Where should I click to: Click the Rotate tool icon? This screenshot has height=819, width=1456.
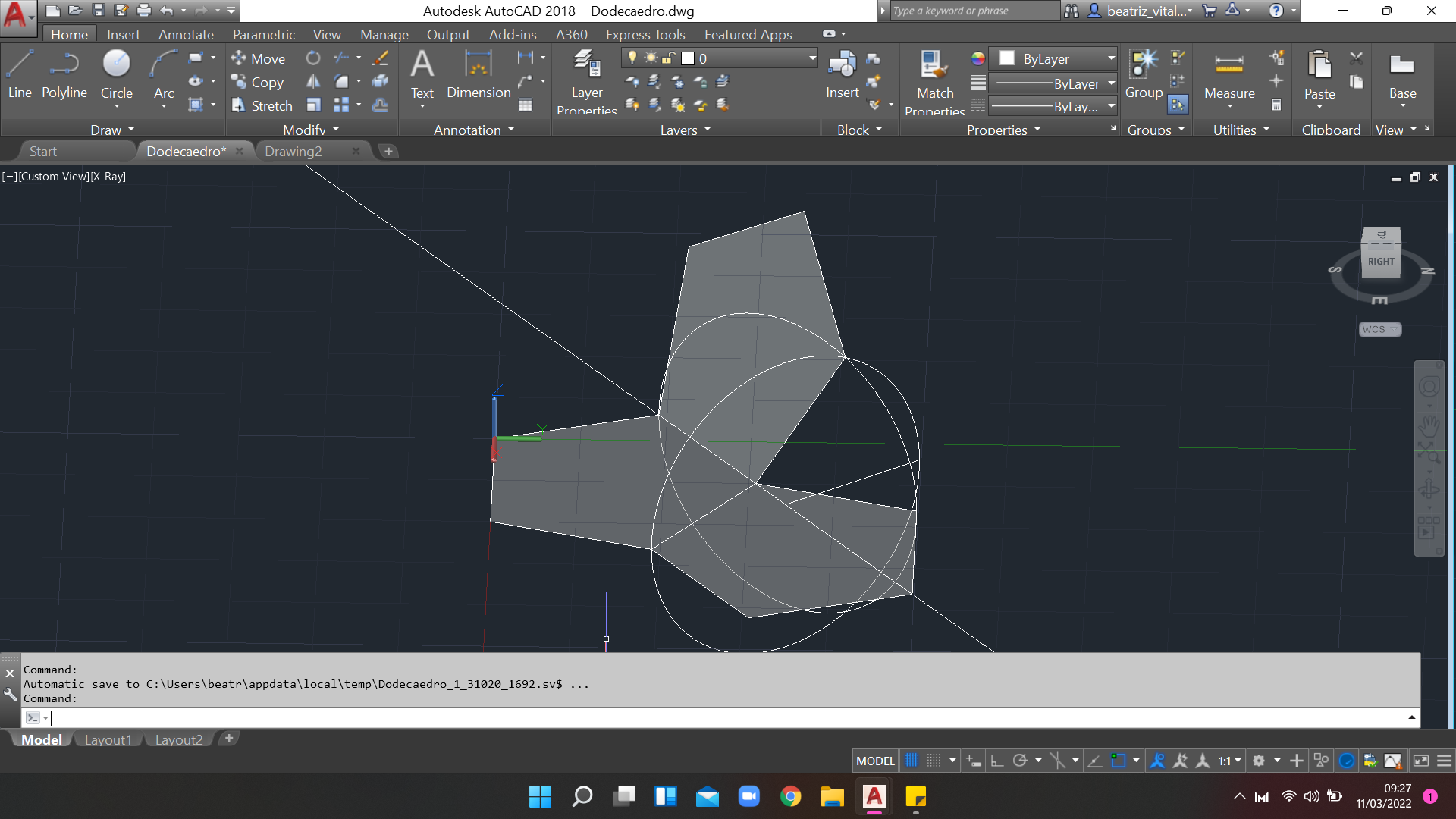[x=313, y=58]
